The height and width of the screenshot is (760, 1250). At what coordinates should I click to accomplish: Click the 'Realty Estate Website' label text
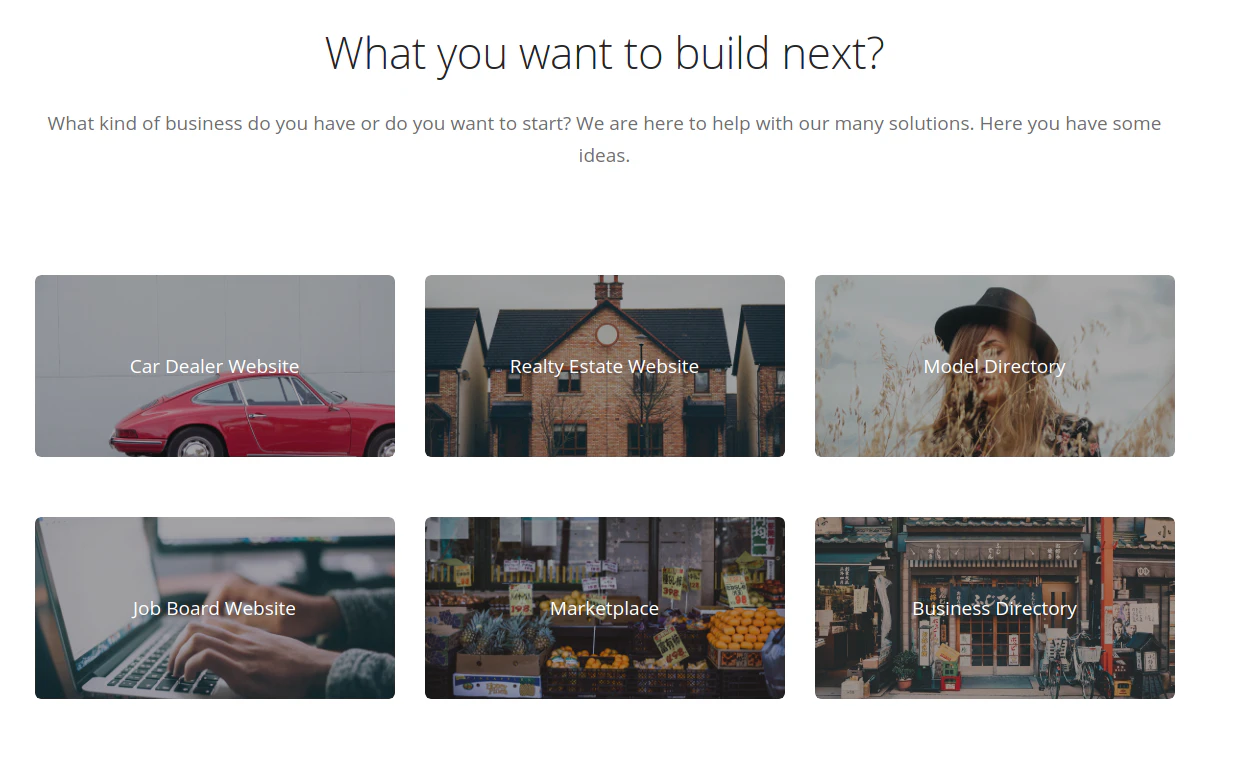(x=605, y=367)
